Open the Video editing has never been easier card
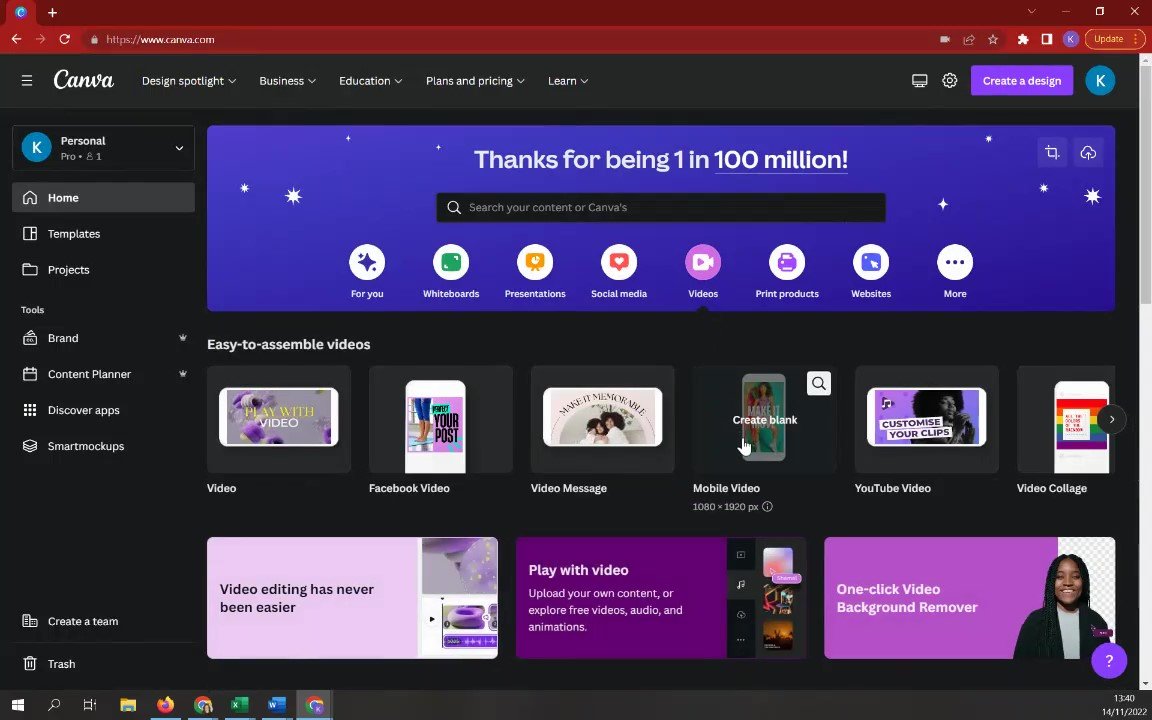 [352, 598]
